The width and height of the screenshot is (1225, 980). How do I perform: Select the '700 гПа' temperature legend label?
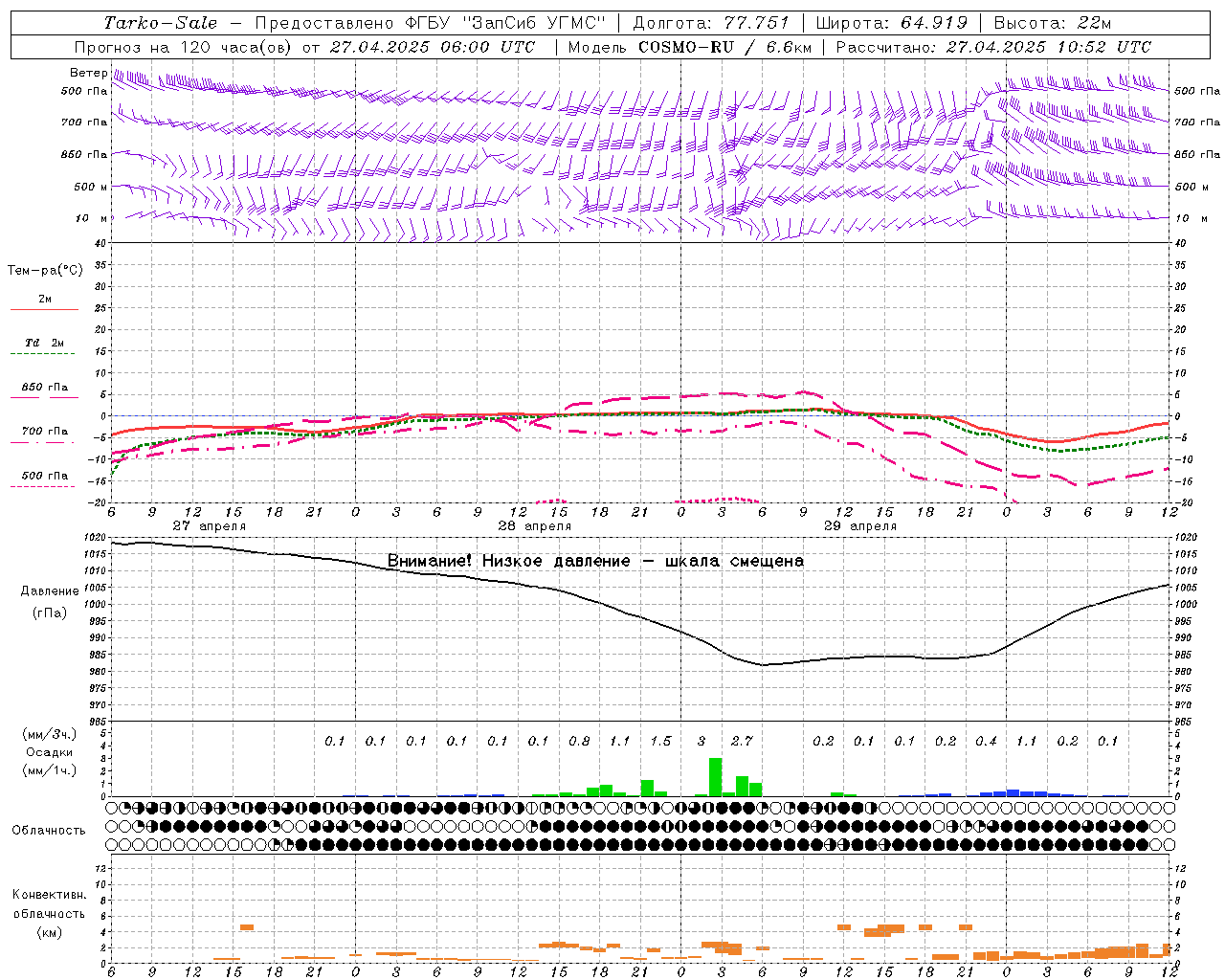44,432
